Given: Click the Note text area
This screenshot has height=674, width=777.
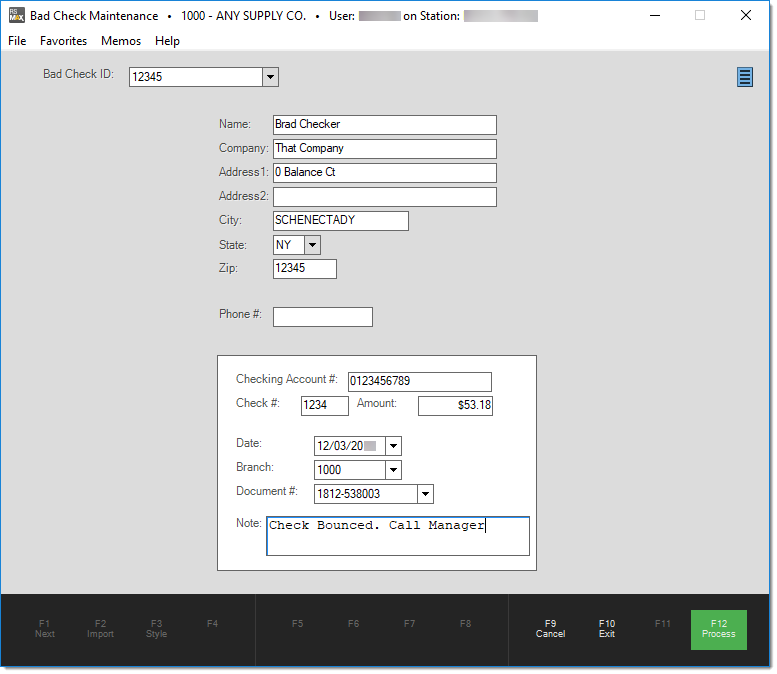Looking at the screenshot, I should 399,537.
